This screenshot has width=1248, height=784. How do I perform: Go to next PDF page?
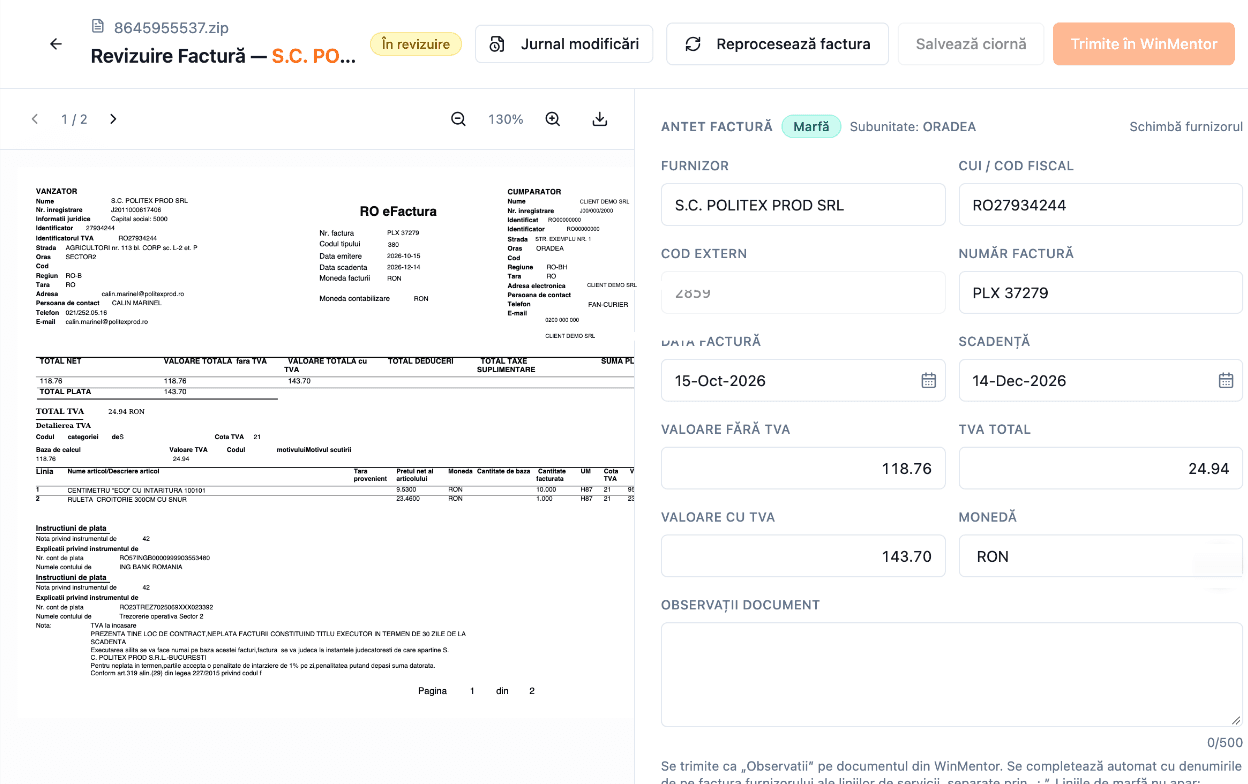[113, 119]
